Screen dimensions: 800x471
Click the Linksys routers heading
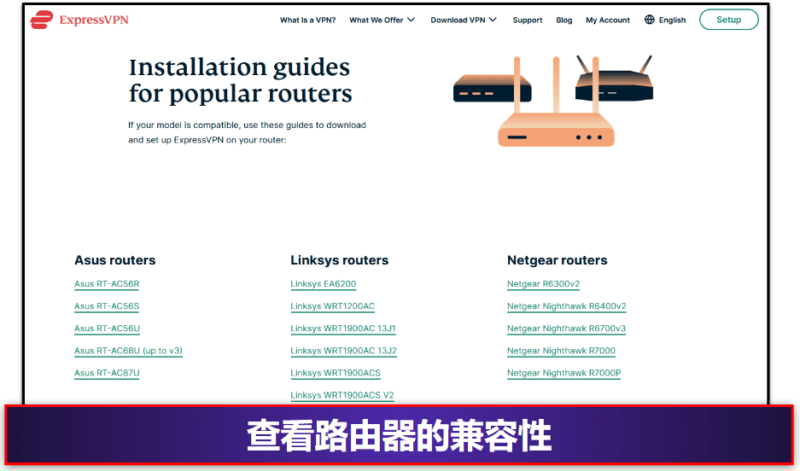coord(339,260)
